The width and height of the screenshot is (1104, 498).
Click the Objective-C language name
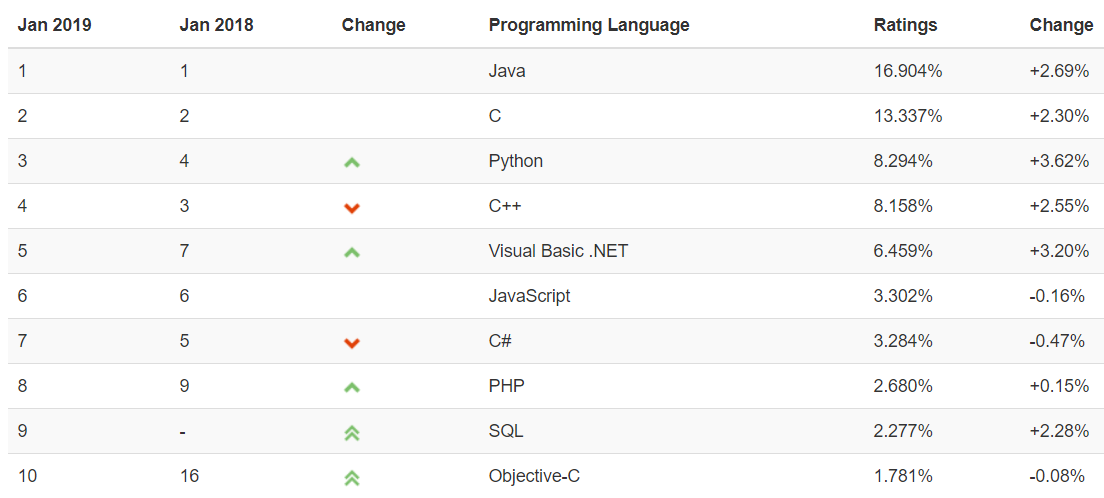click(534, 476)
